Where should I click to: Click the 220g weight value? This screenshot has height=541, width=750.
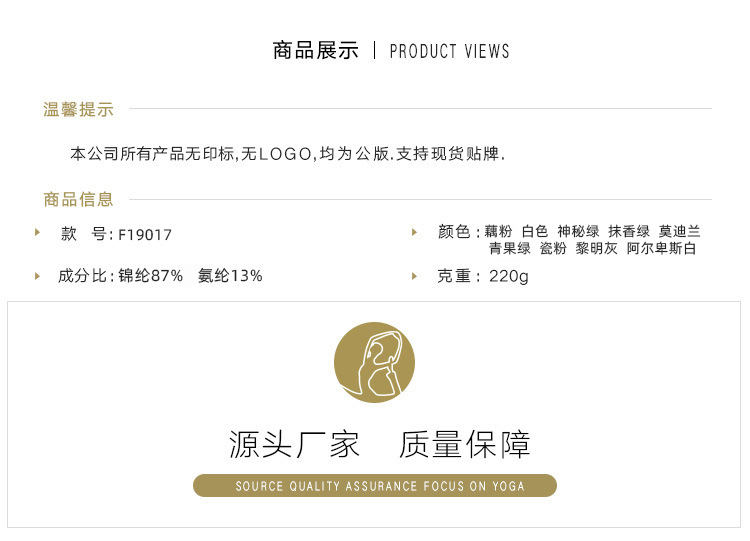click(x=508, y=276)
